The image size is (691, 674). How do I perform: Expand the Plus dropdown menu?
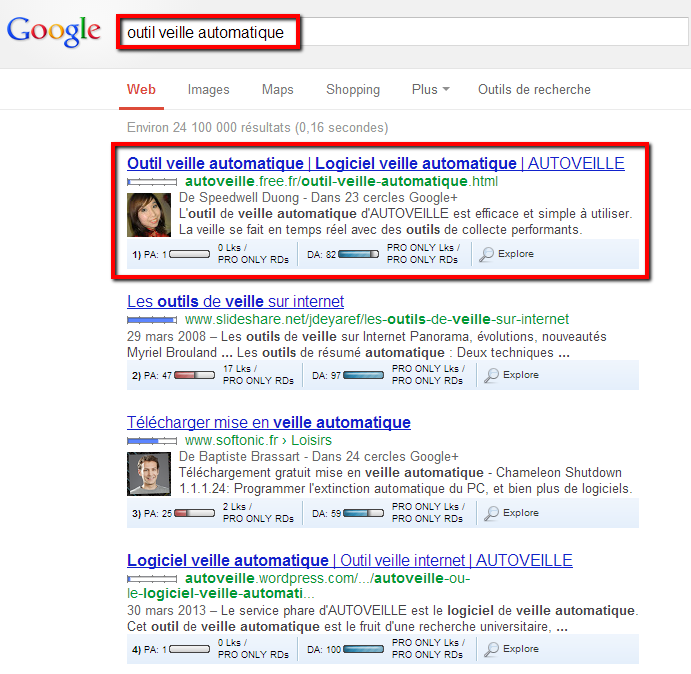(430, 90)
